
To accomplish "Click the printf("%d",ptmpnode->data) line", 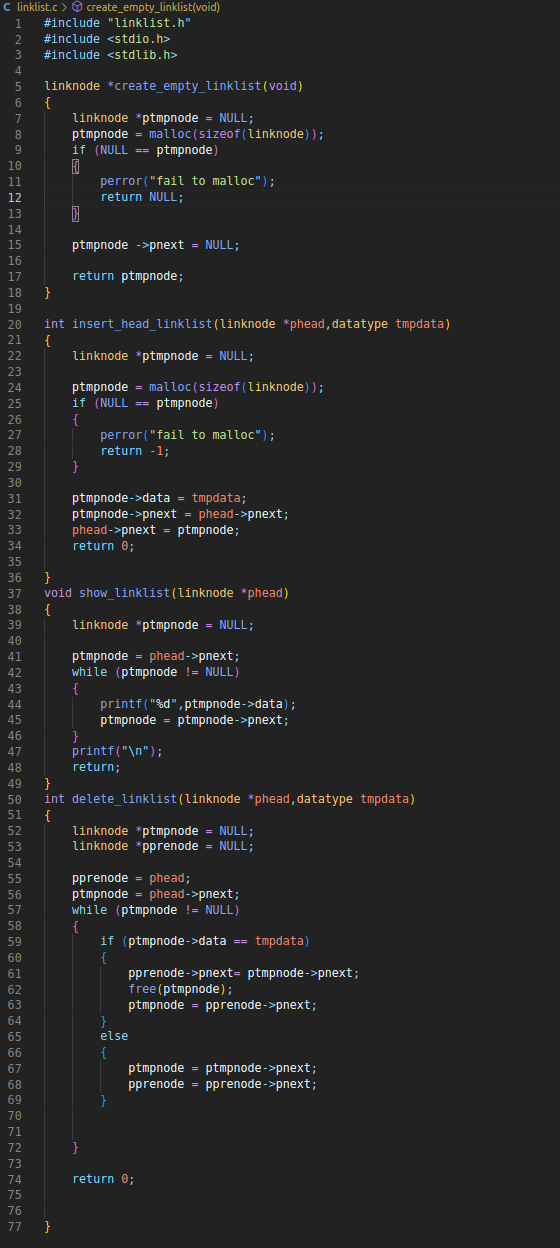I will (198, 705).
